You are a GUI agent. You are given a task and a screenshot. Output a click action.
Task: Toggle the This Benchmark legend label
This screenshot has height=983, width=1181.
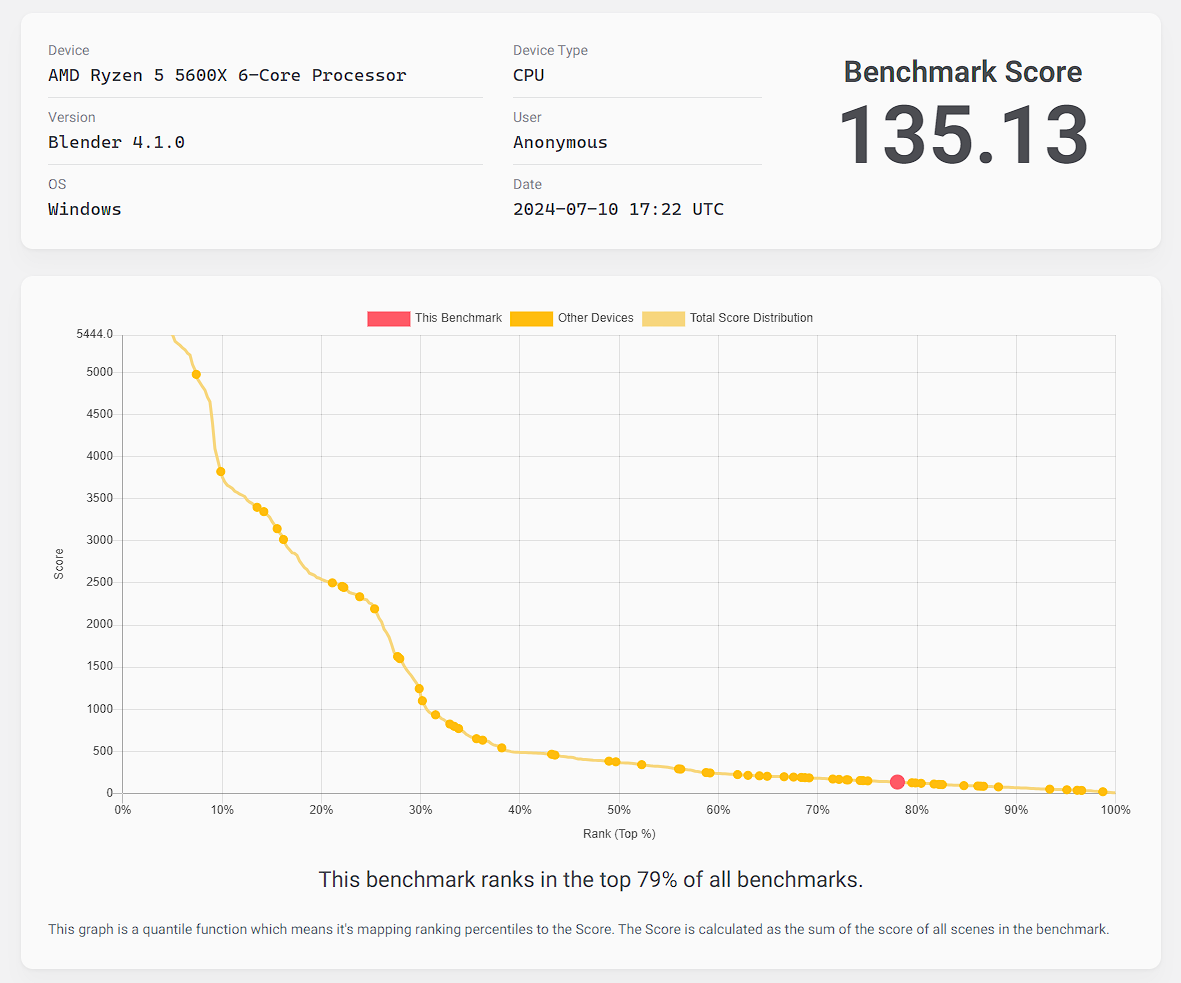click(458, 318)
